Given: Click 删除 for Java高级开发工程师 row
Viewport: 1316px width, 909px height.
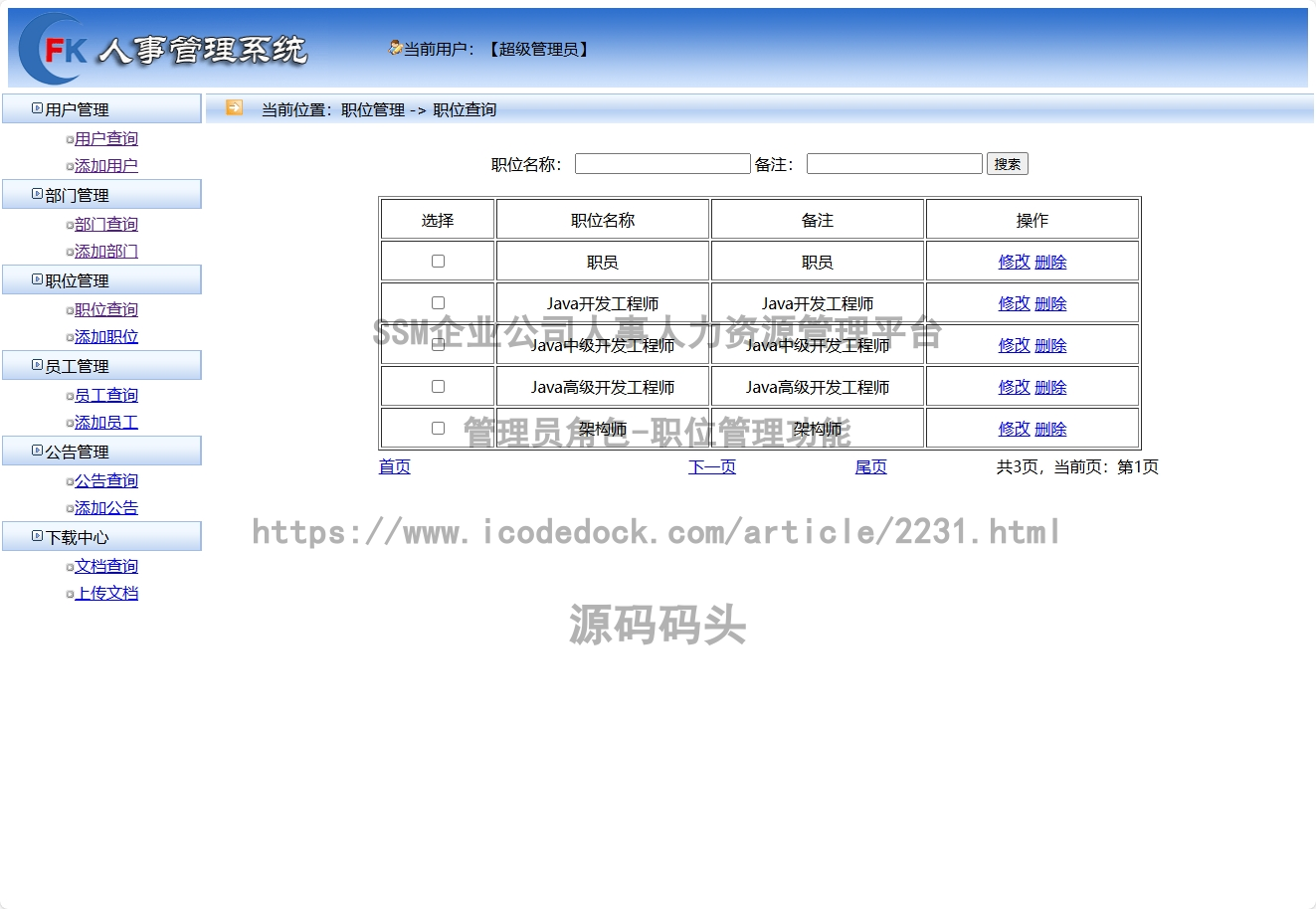Looking at the screenshot, I should pyautogui.click(x=1050, y=387).
